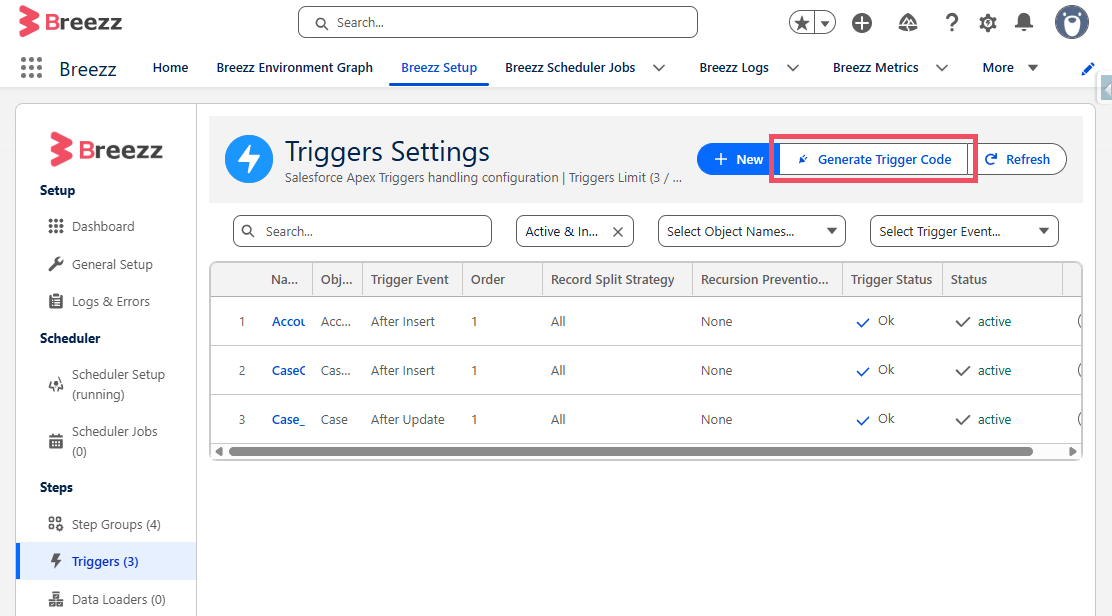Open Scheduler Jobs (0)

pos(114,441)
